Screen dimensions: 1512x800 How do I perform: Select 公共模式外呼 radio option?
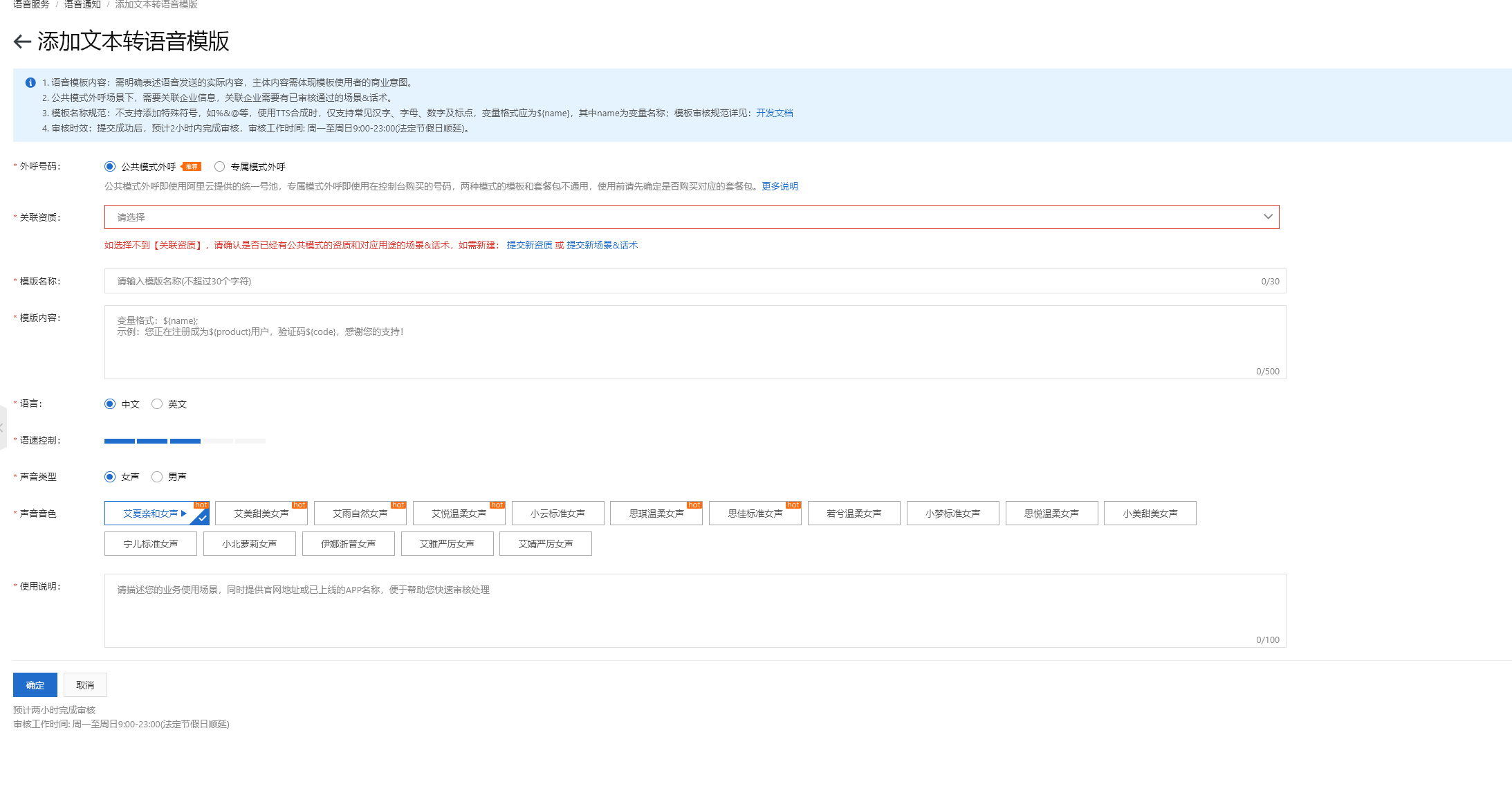tap(110, 167)
